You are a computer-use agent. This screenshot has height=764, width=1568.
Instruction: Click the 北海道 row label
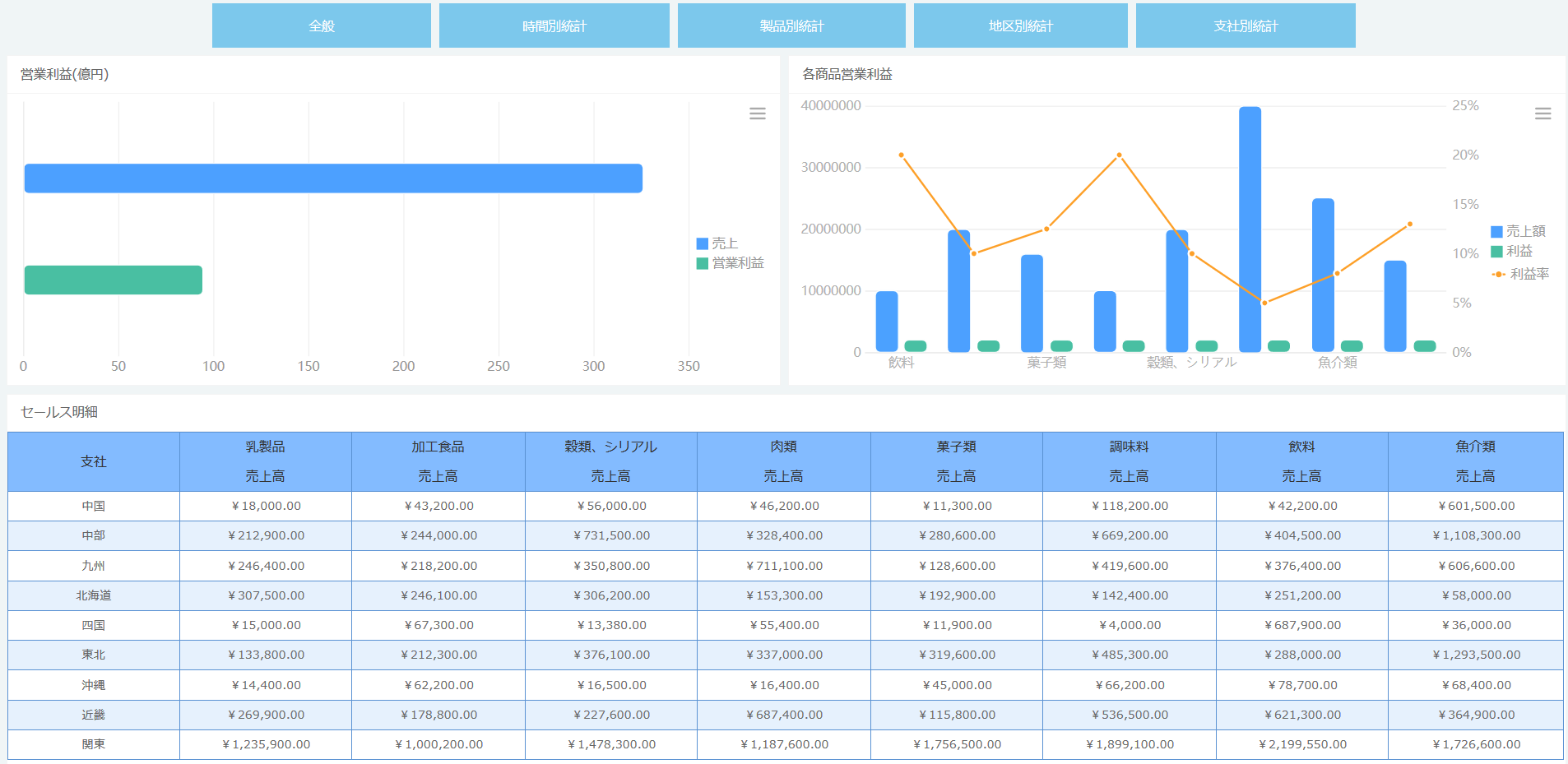(94, 595)
